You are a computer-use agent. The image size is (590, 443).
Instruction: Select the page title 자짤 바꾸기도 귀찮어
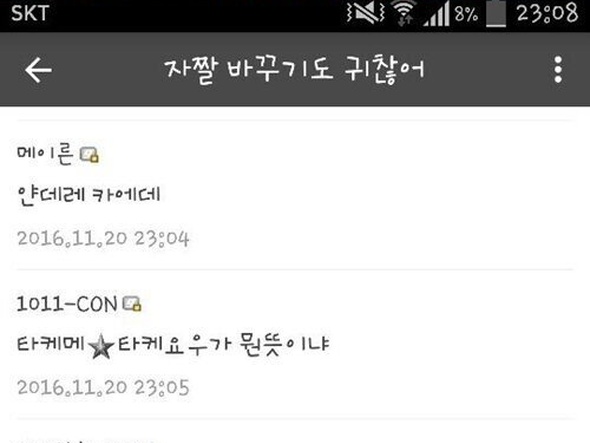(x=294, y=70)
